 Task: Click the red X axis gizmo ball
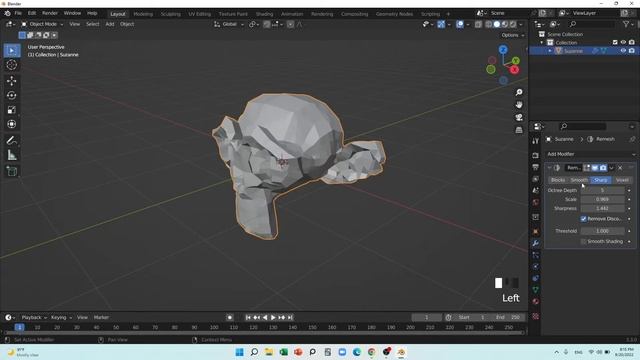point(514,70)
